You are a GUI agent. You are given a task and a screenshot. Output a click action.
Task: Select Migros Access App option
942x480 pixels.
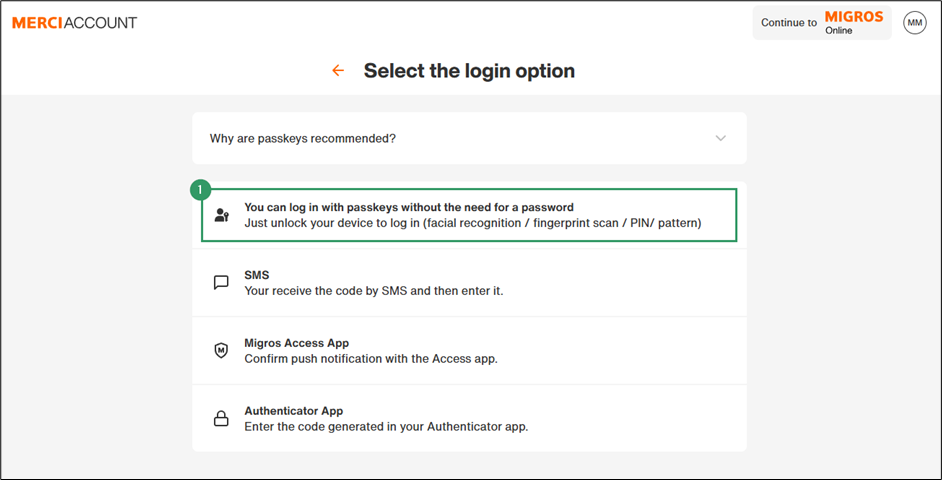tap(469, 351)
